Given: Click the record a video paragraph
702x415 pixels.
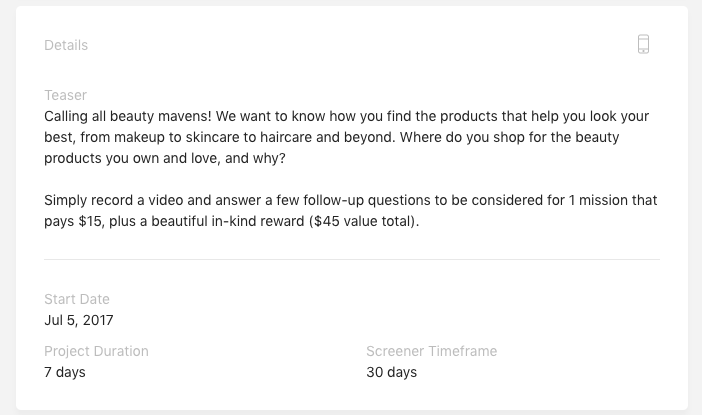Looking at the screenshot, I should (x=351, y=211).
